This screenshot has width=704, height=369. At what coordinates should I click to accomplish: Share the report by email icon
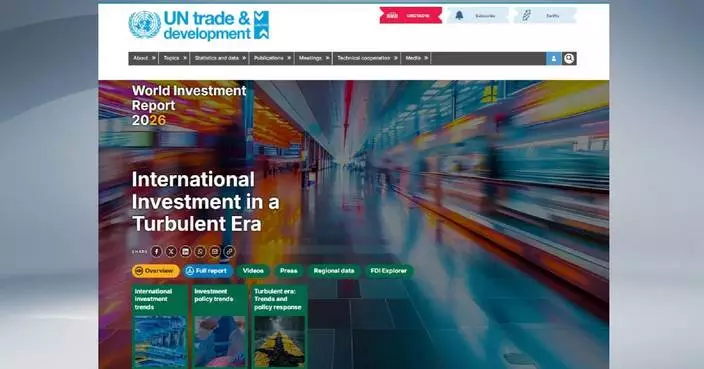pos(215,251)
